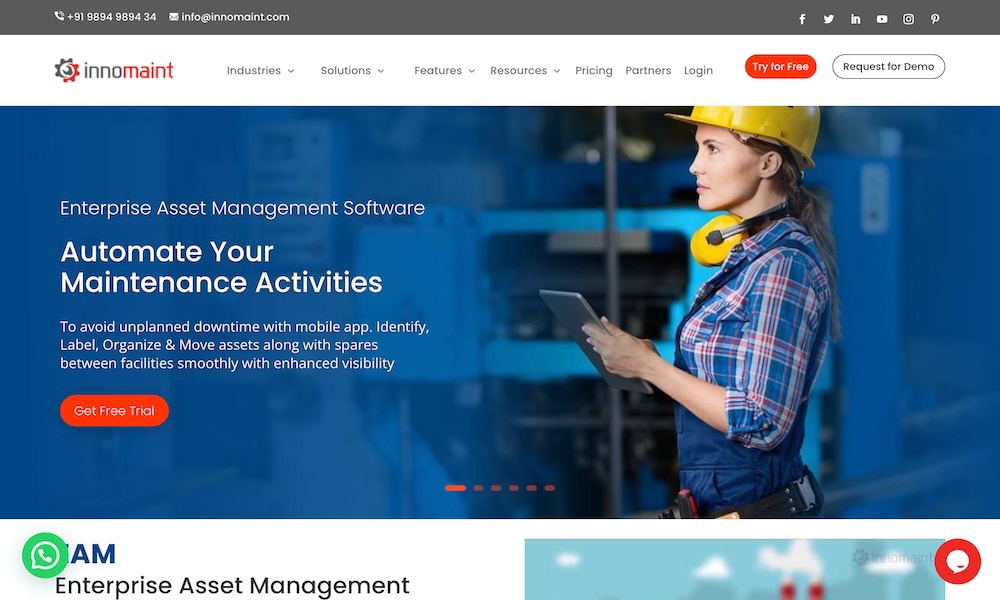The image size is (1000, 600).
Task: Click the info@innomaint.com email link
Action: 235,17
